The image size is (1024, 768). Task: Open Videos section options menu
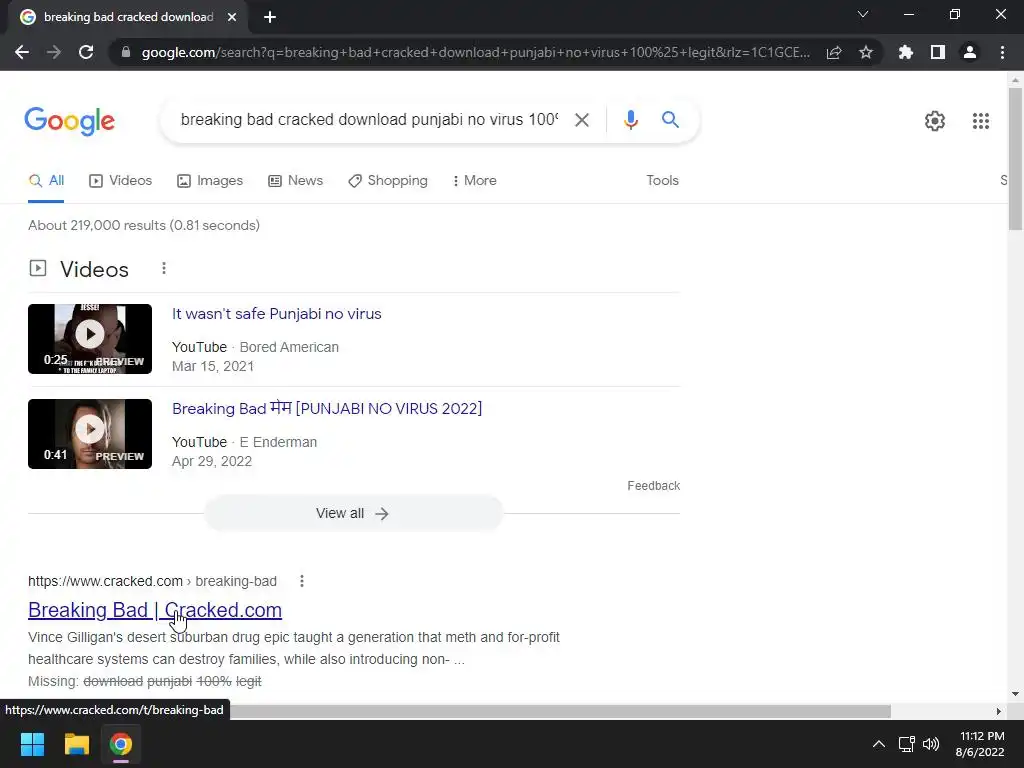[164, 268]
